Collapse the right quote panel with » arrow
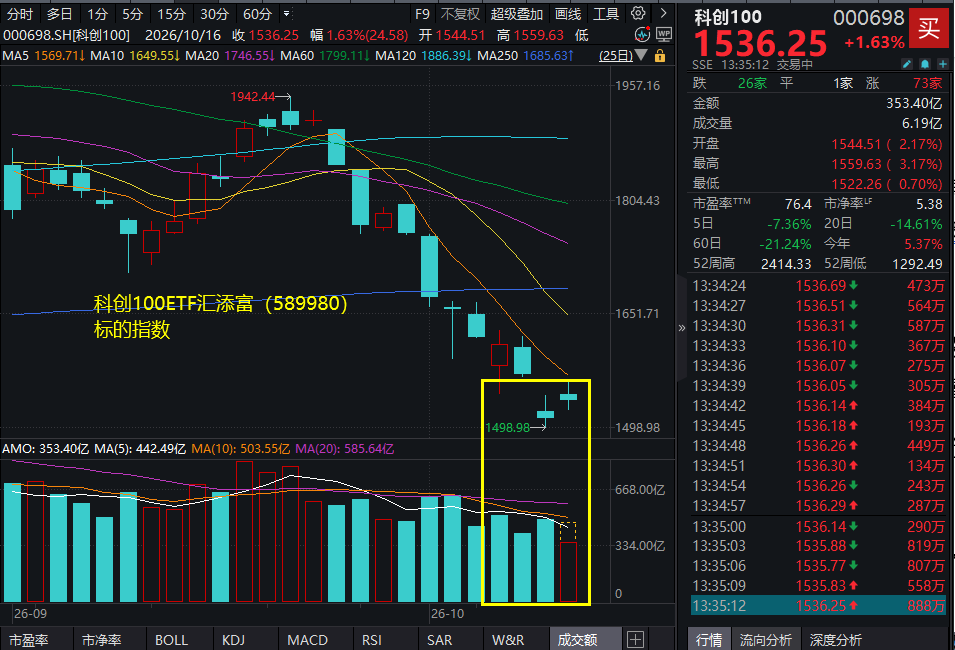This screenshot has width=955, height=650. coord(682,328)
